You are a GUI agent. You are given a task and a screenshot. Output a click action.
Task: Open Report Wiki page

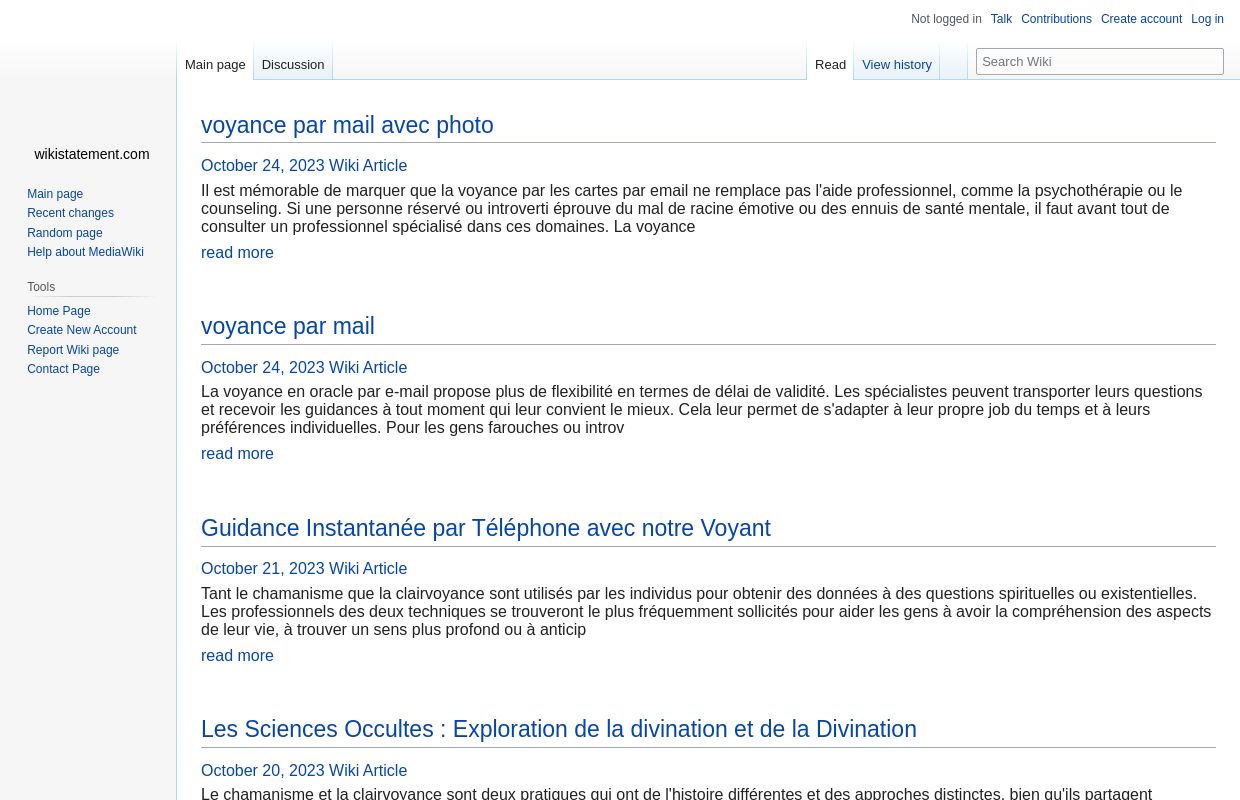point(73,349)
